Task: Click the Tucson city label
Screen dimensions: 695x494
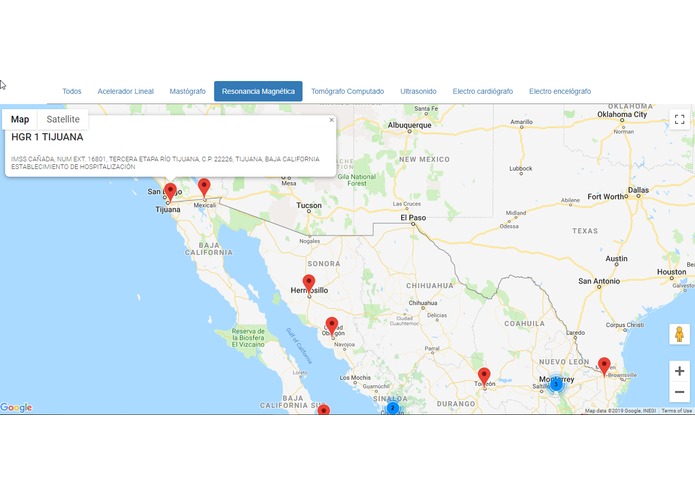Action: click(309, 206)
